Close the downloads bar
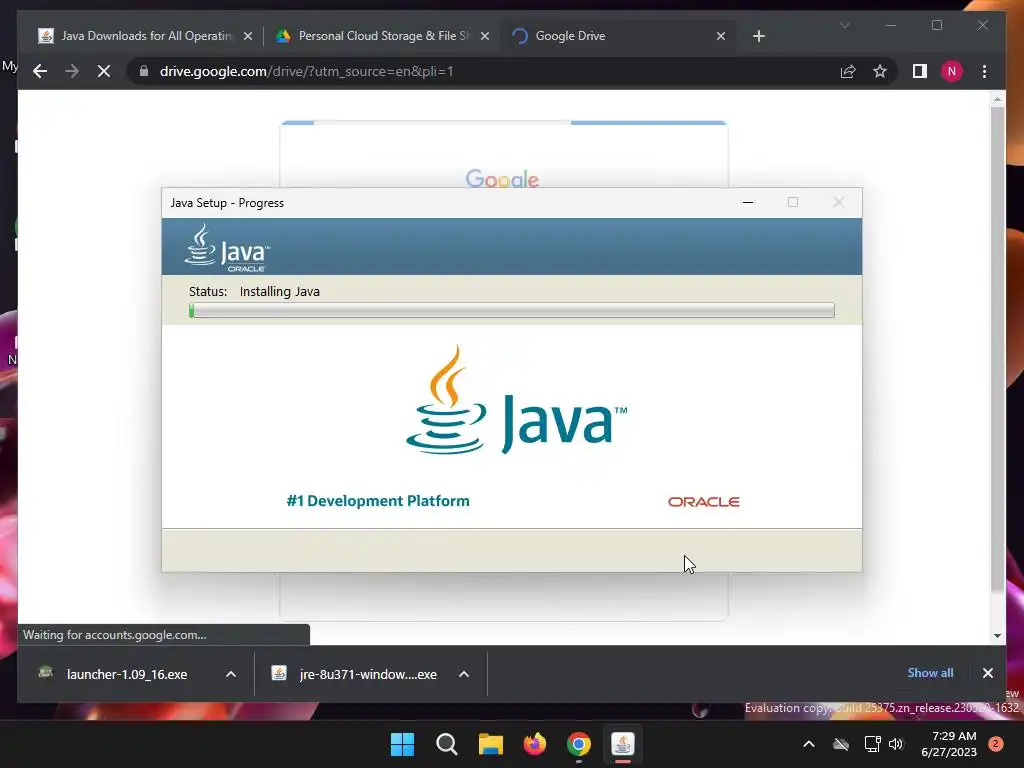Image resolution: width=1024 pixels, height=768 pixels. [x=987, y=673]
